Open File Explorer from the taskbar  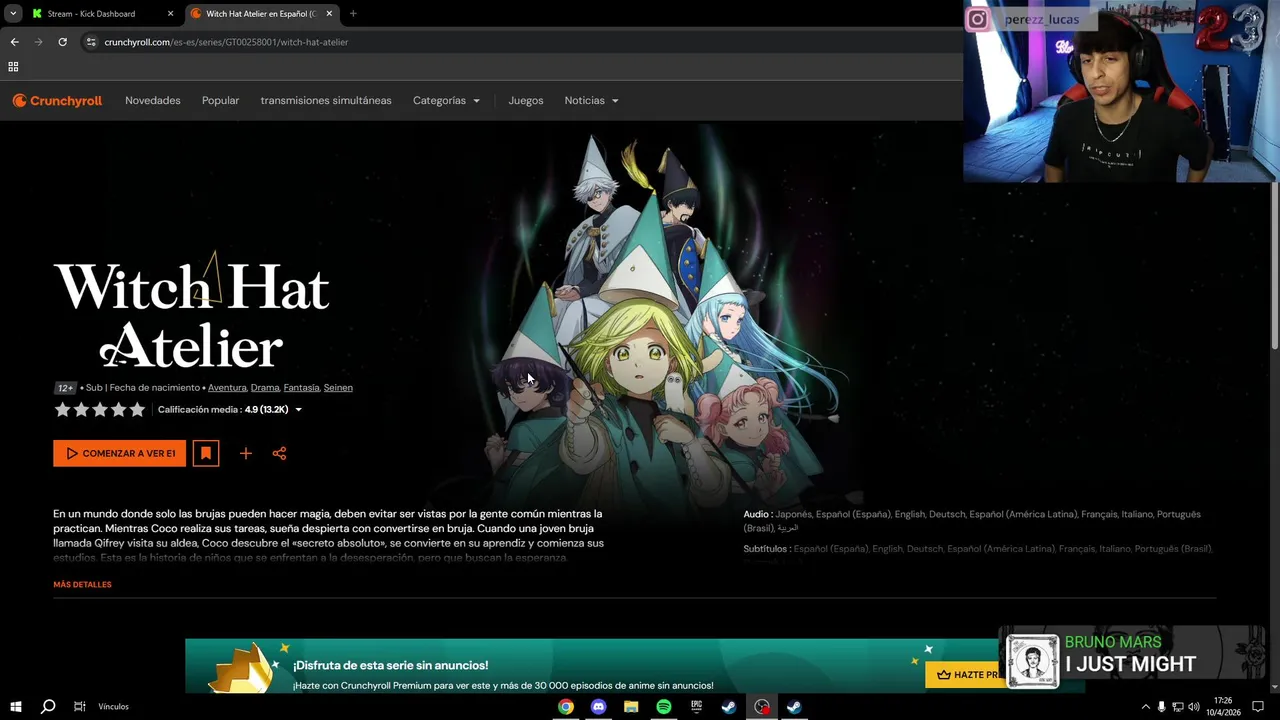coord(631,706)
